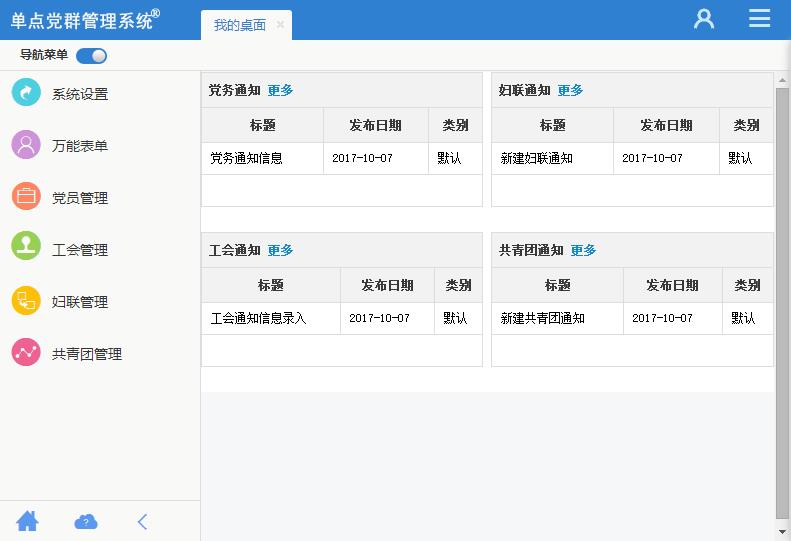The image size is (791, 541).
Task: Open cloud help icon
Action: tap(86, 522)
